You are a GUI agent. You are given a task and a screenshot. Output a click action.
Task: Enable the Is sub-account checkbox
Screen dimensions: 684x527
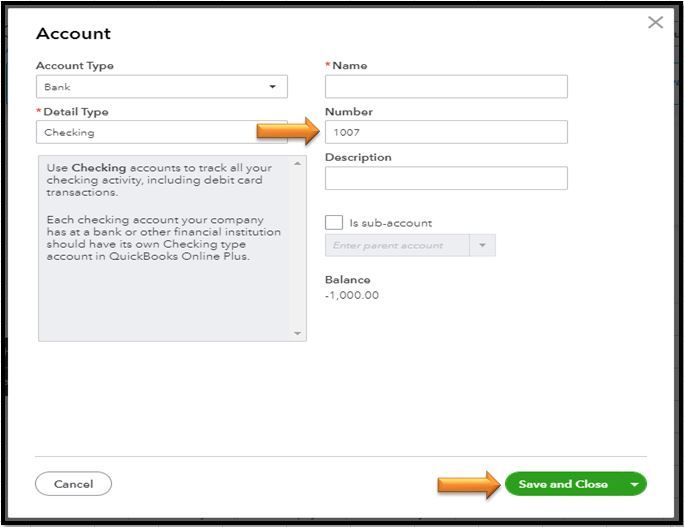point(334,222)
